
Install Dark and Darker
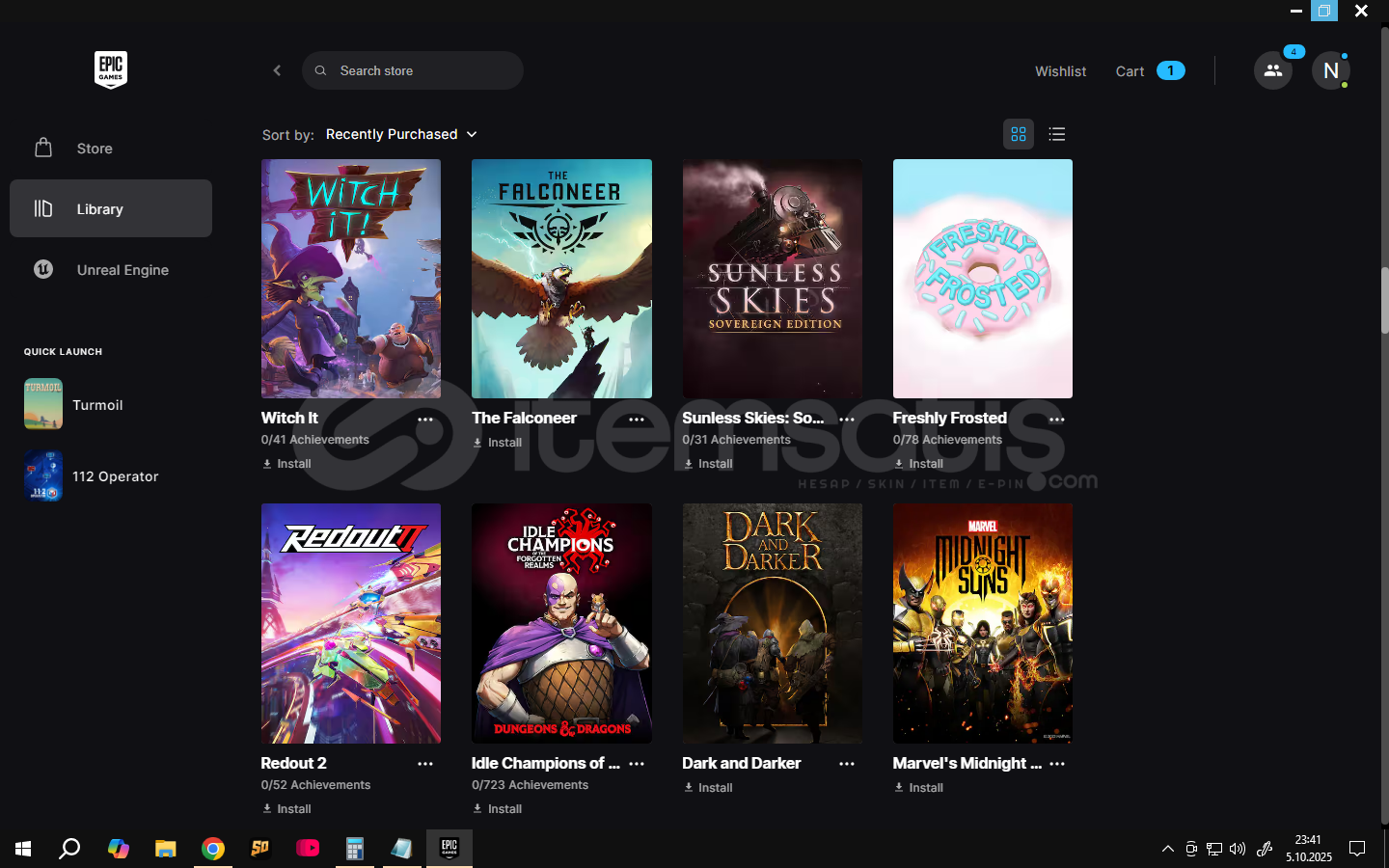[x=708, y=788]
